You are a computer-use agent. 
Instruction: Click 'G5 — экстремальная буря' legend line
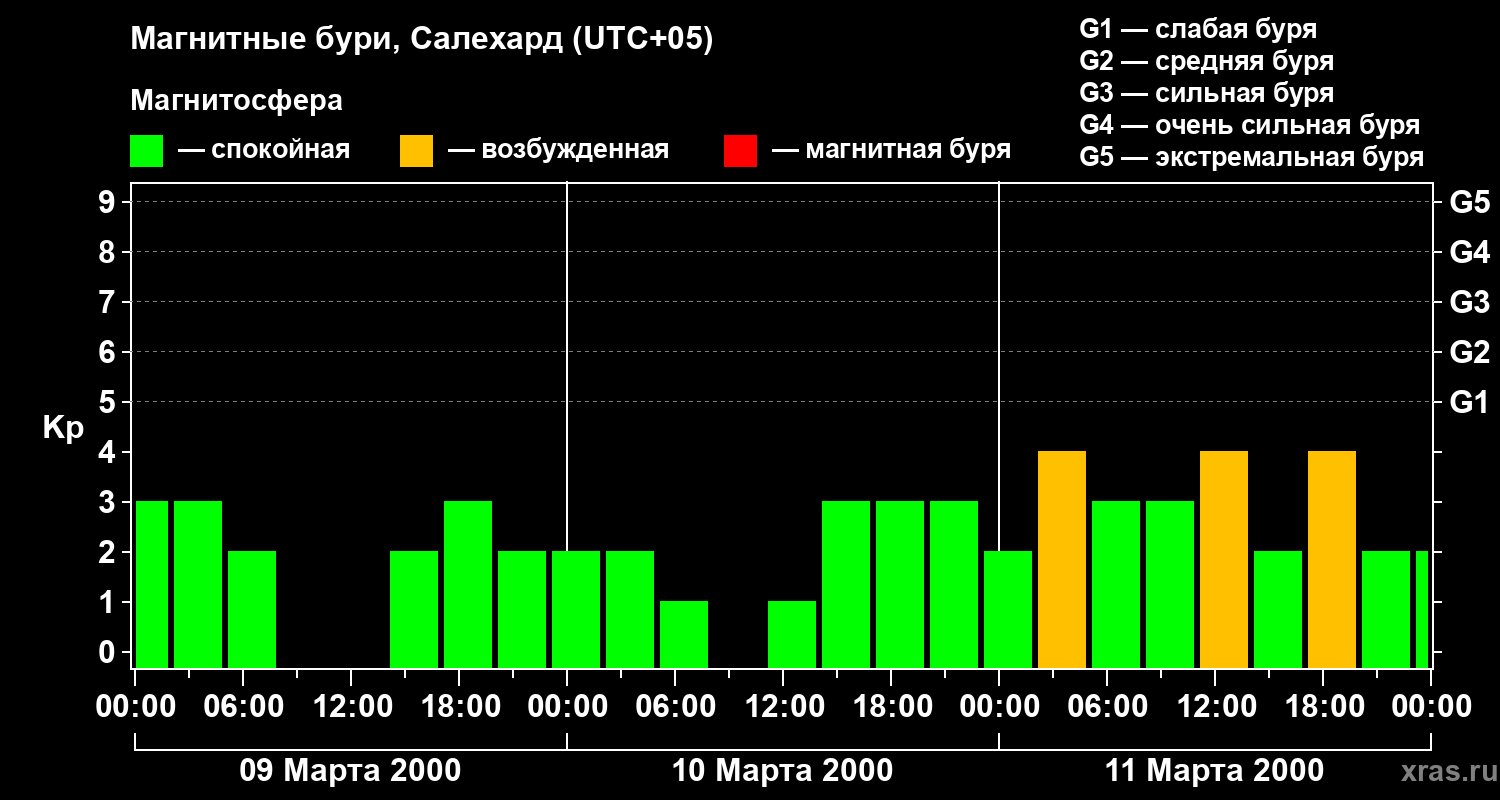click(1252, 157)
